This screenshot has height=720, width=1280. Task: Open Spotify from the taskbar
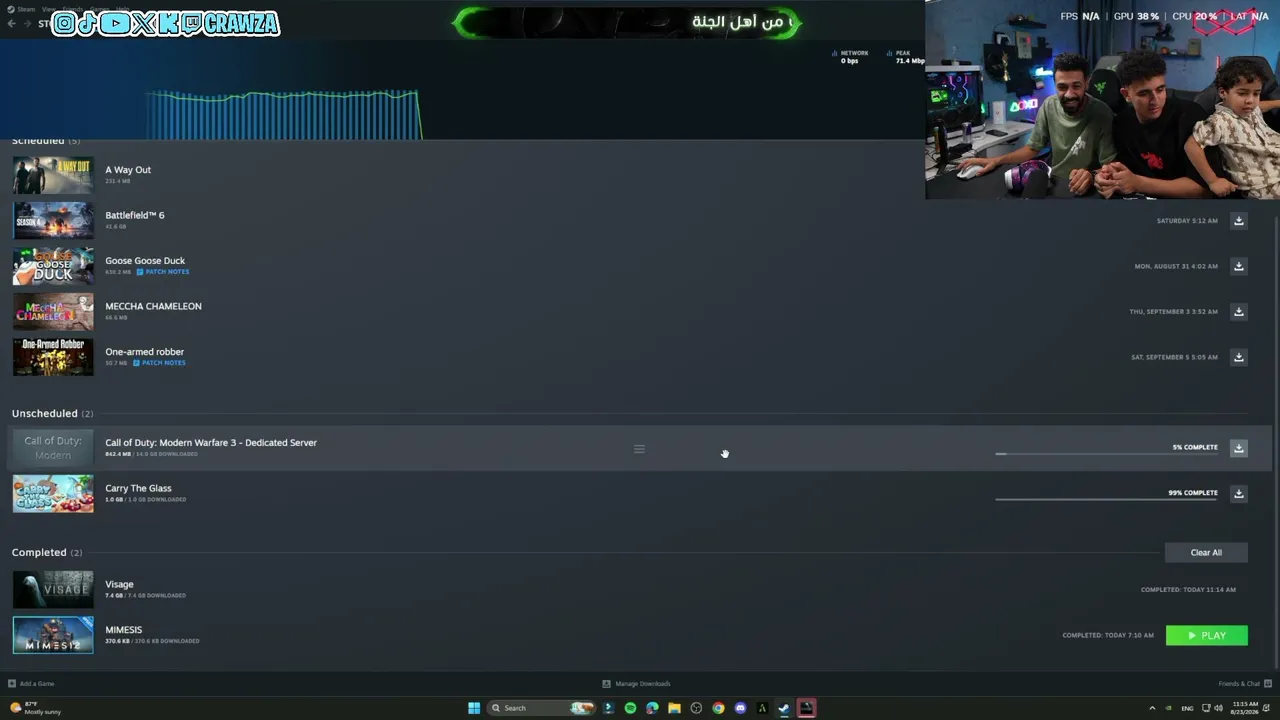[630, 708]
